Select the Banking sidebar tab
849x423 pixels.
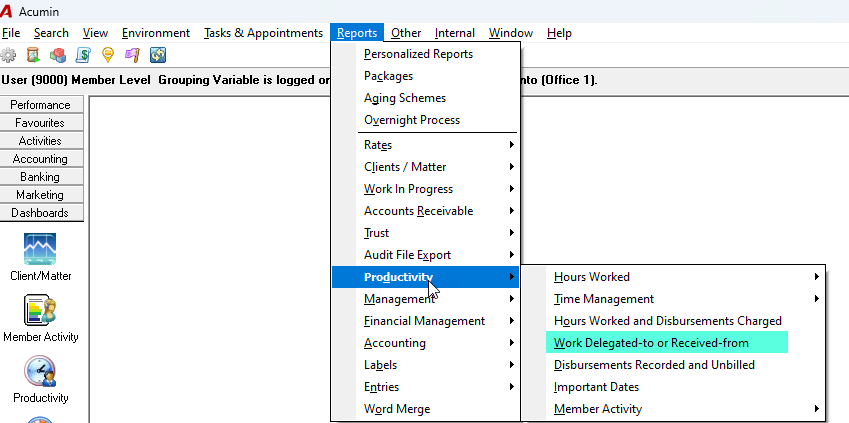click(x=42, y=177)
